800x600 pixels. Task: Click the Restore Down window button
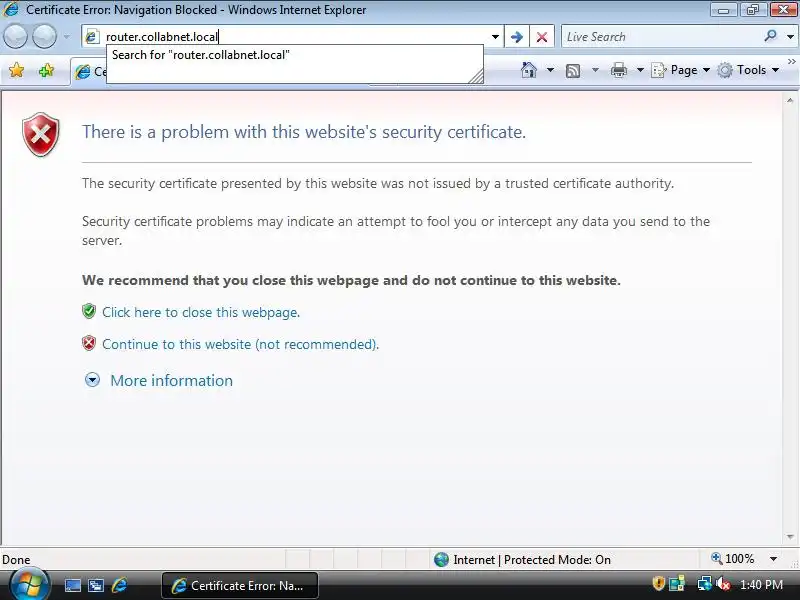(x=753, y=10)
